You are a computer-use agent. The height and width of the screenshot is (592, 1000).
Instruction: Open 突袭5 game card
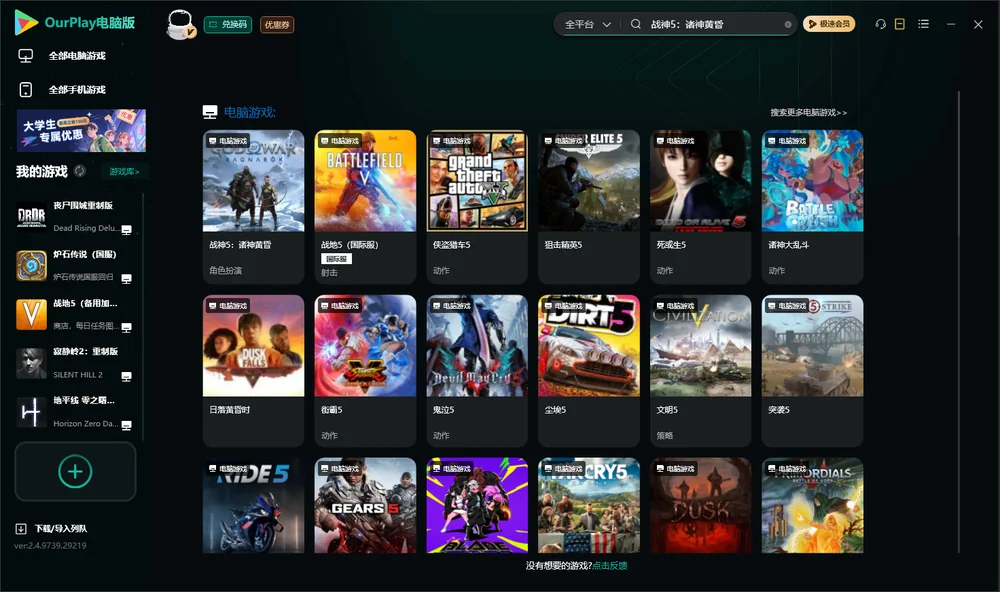point(812,371)
